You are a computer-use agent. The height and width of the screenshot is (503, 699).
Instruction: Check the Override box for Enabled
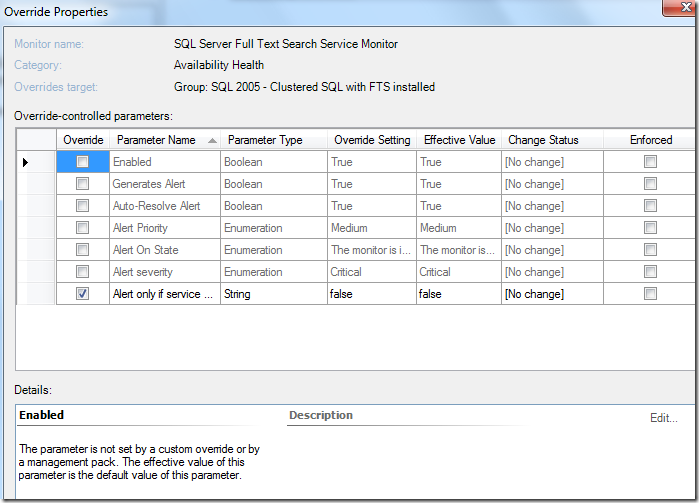[82, 161]
